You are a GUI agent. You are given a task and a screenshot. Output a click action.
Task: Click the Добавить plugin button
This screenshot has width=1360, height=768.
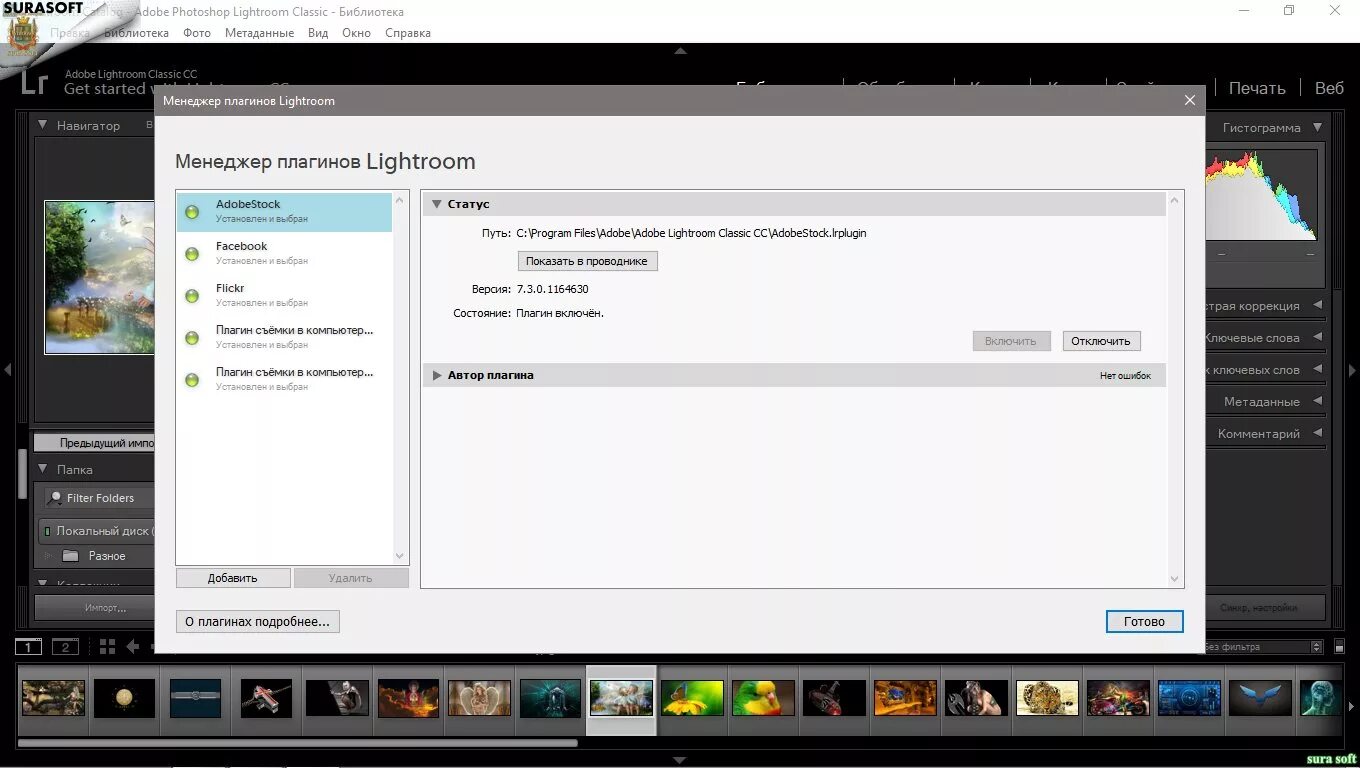coord(233,578)
